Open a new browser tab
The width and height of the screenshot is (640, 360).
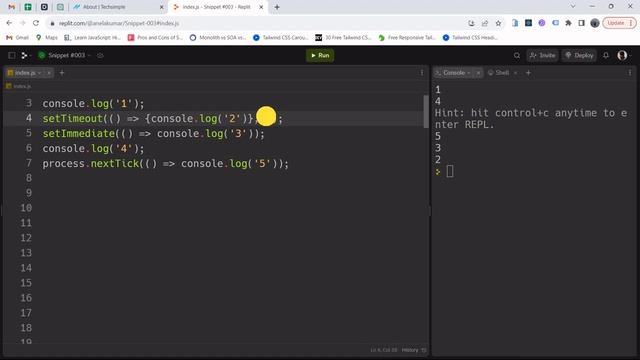[277, 7]
